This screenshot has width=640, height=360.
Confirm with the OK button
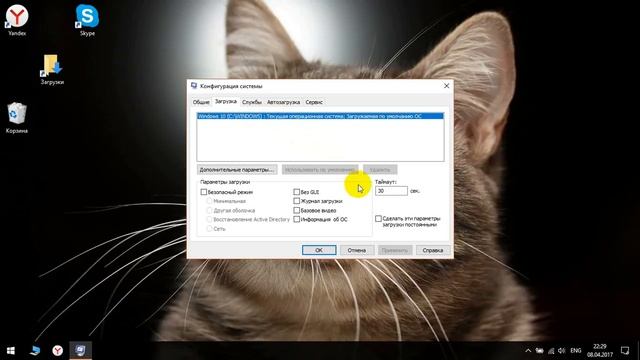(x=319, y=250)
